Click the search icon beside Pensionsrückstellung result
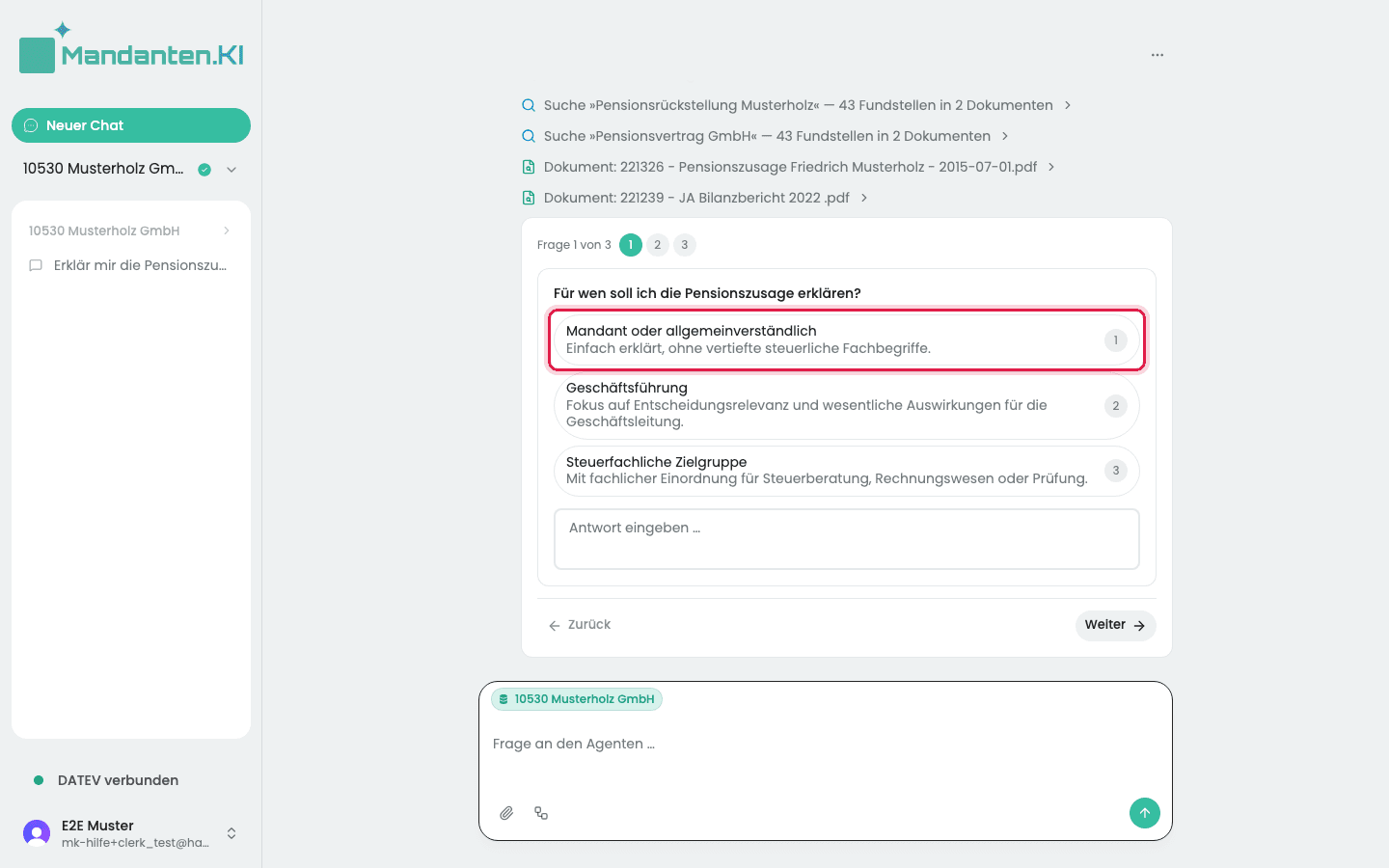The width and height of the screenshot is (1389, 868). pyautogui.click(x=529, y=105)
